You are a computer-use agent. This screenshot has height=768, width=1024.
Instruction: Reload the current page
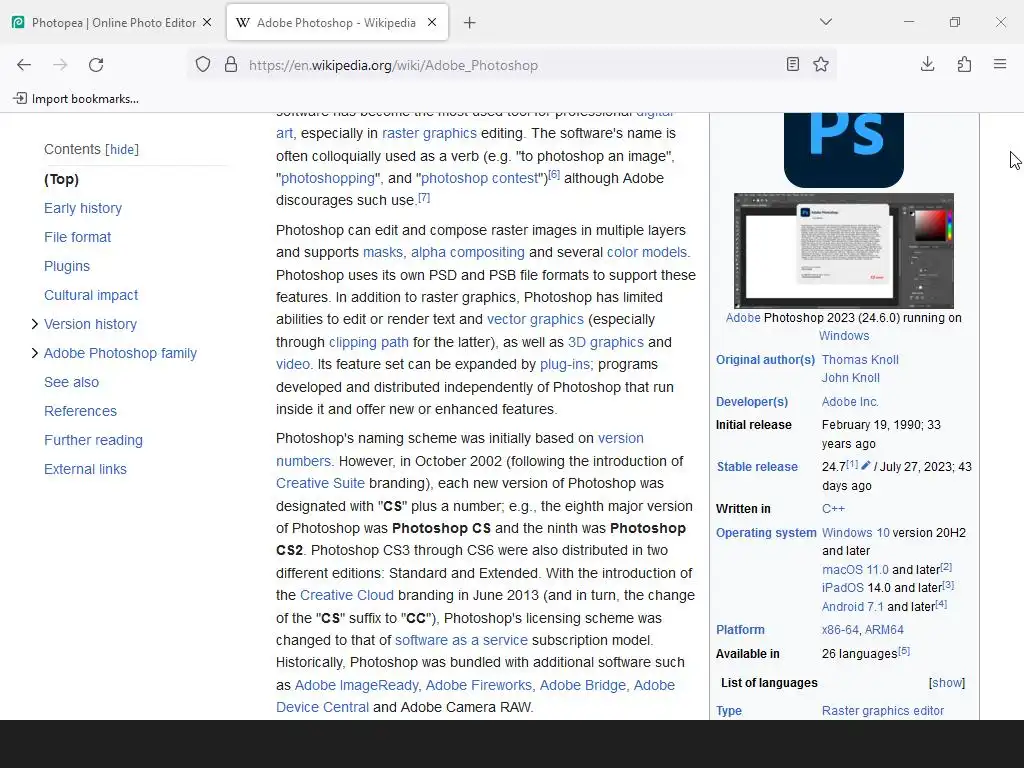[96, 65]
